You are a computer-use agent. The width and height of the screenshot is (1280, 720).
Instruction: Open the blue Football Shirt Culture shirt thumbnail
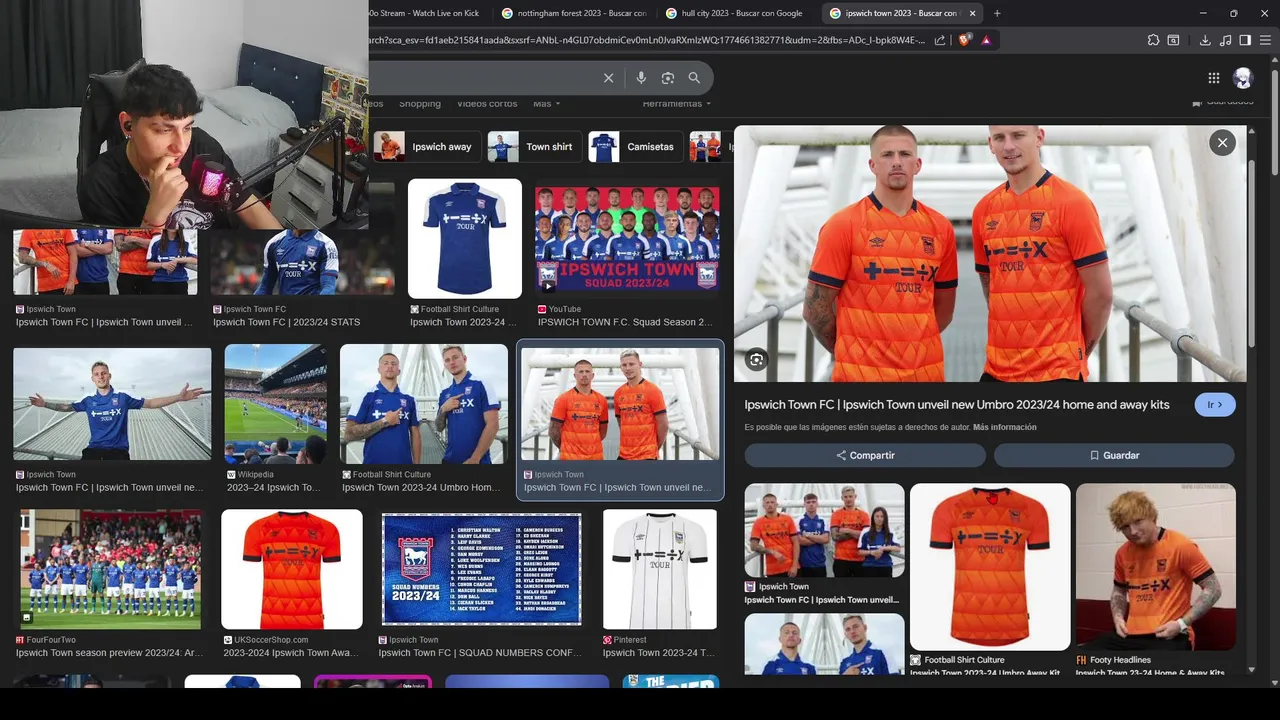pyautogui.click(x=465, y=239)
